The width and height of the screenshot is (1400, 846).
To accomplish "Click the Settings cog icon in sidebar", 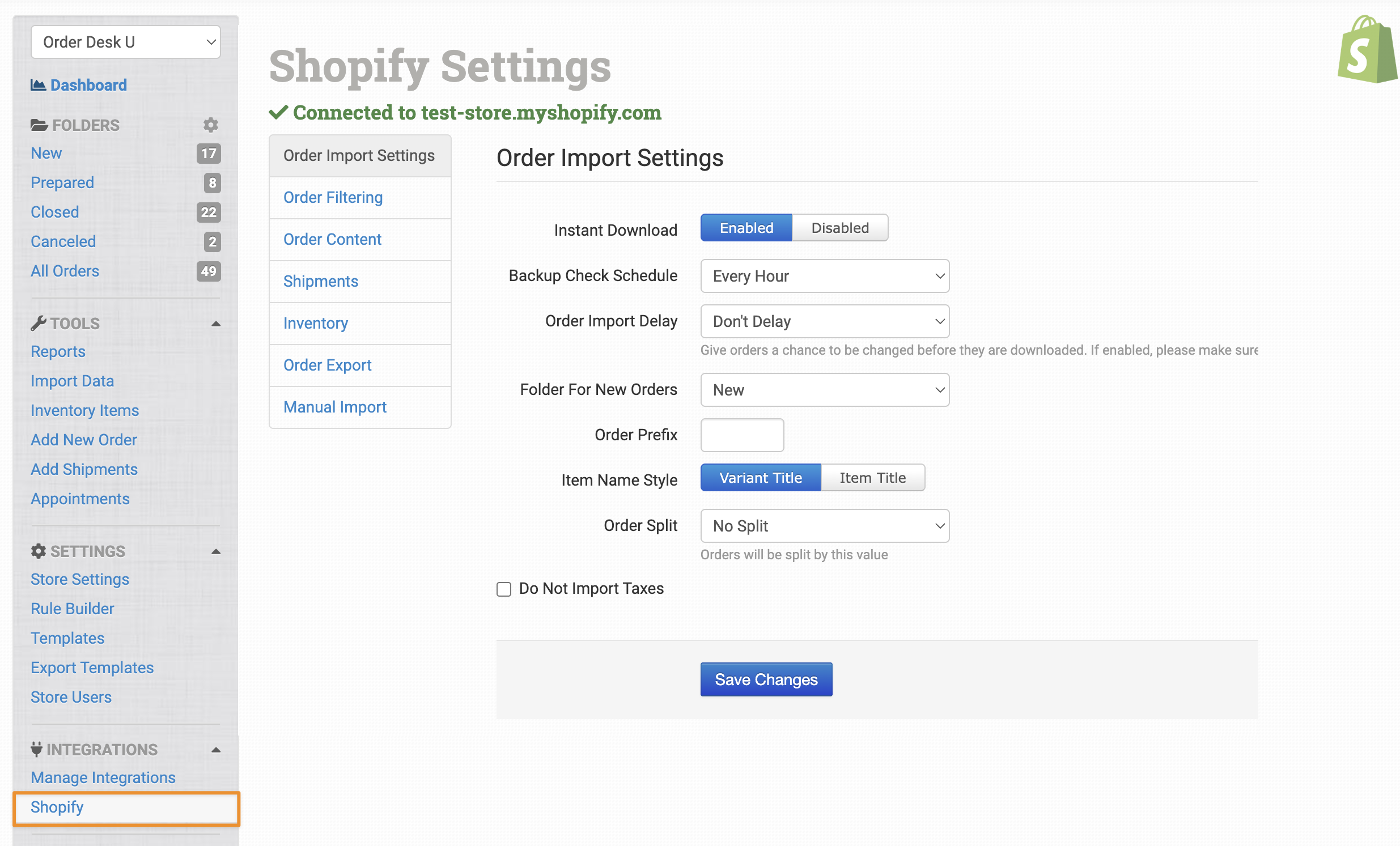I will 38,551.
